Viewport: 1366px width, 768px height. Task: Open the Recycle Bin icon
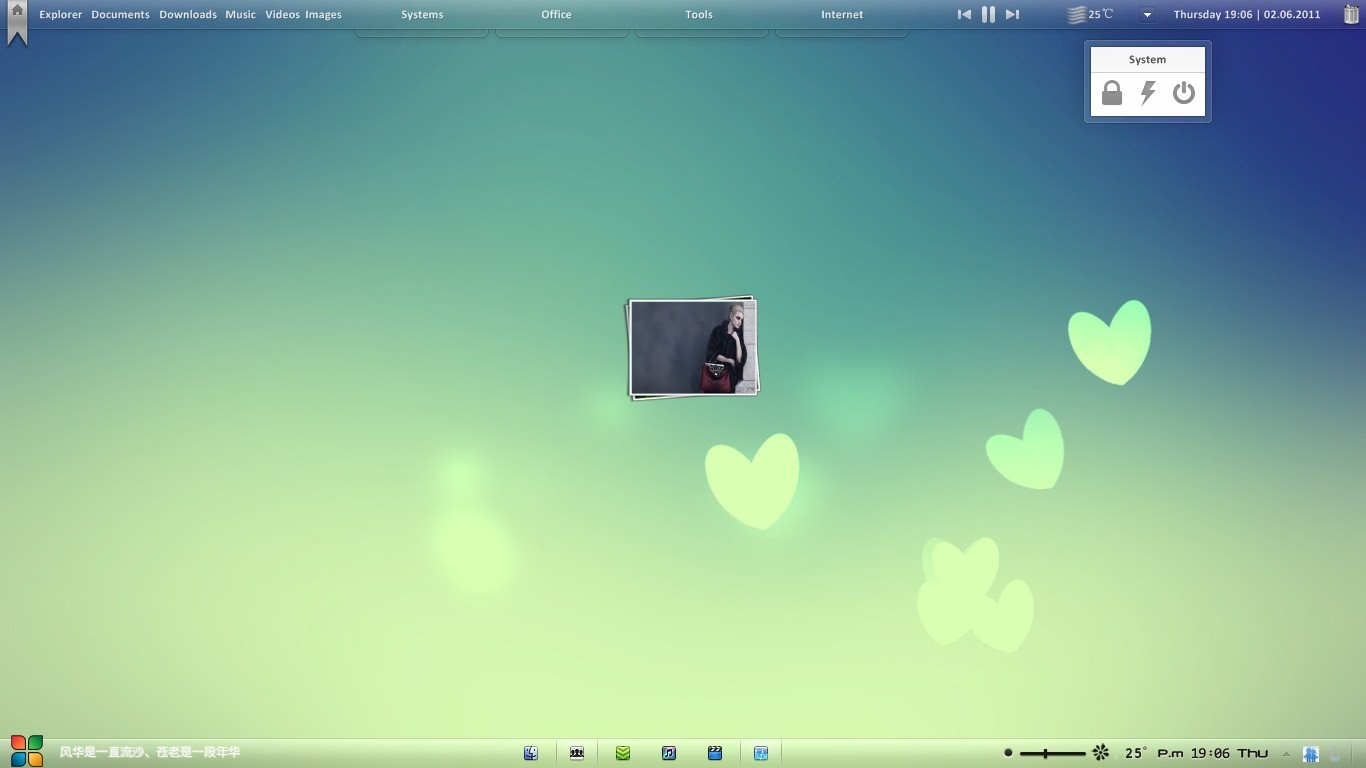pos(1351,14)
